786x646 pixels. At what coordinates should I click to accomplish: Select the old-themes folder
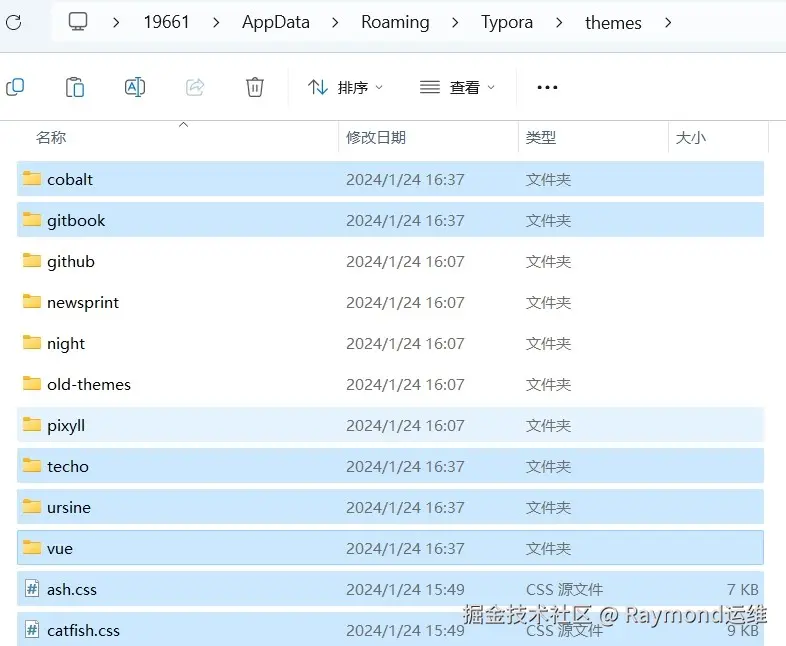point(390,384)
